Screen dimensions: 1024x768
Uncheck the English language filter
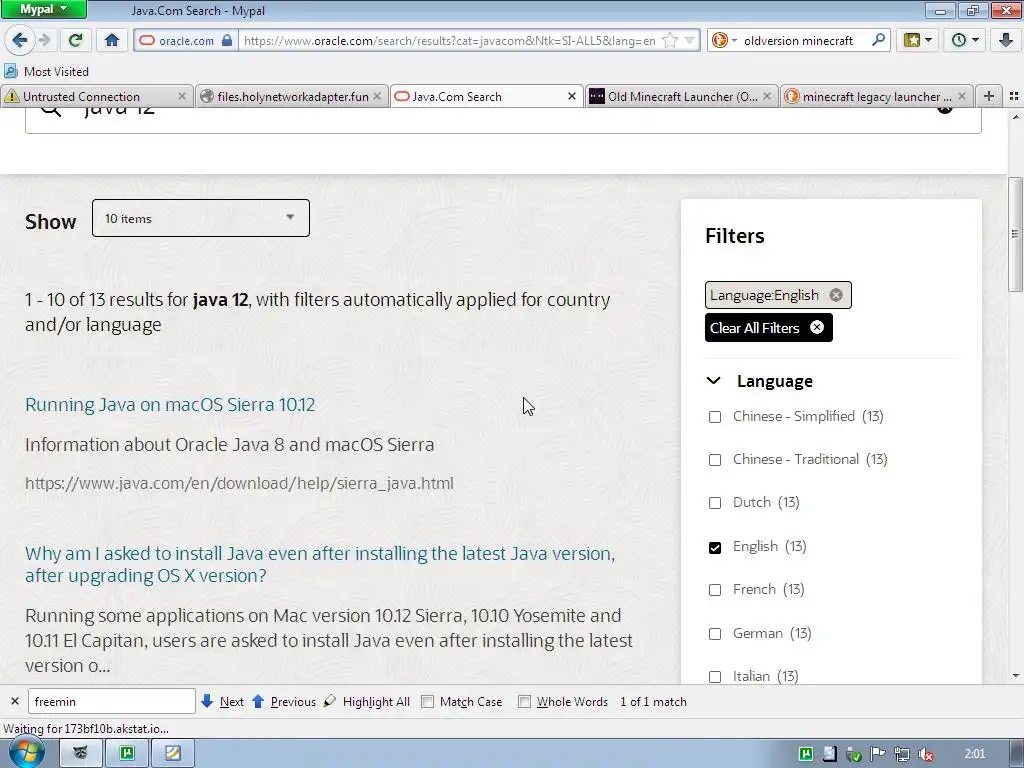click(715, 547)
